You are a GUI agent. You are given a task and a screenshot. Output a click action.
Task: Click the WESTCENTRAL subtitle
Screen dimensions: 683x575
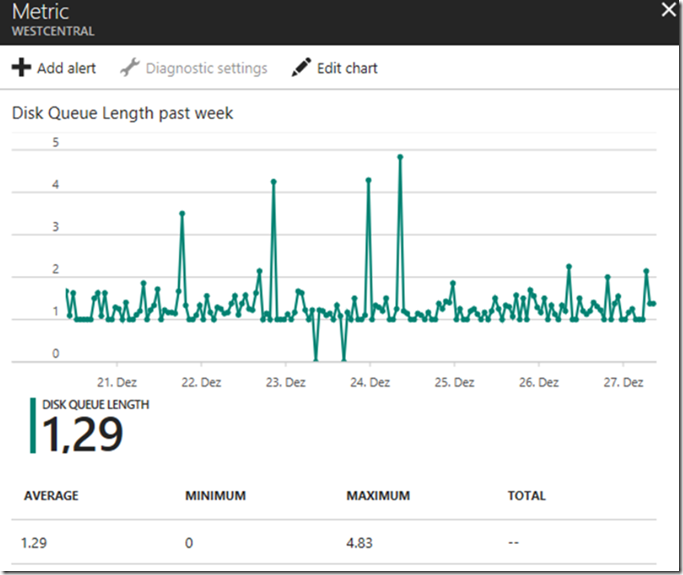53,31
